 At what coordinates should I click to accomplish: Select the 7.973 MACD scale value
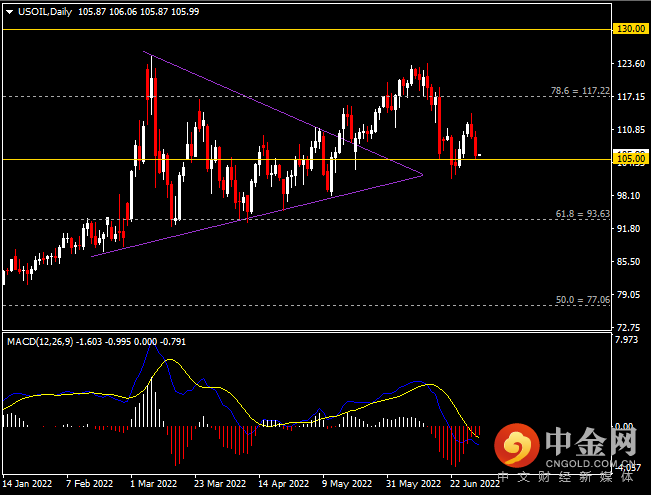click(627, 340)
